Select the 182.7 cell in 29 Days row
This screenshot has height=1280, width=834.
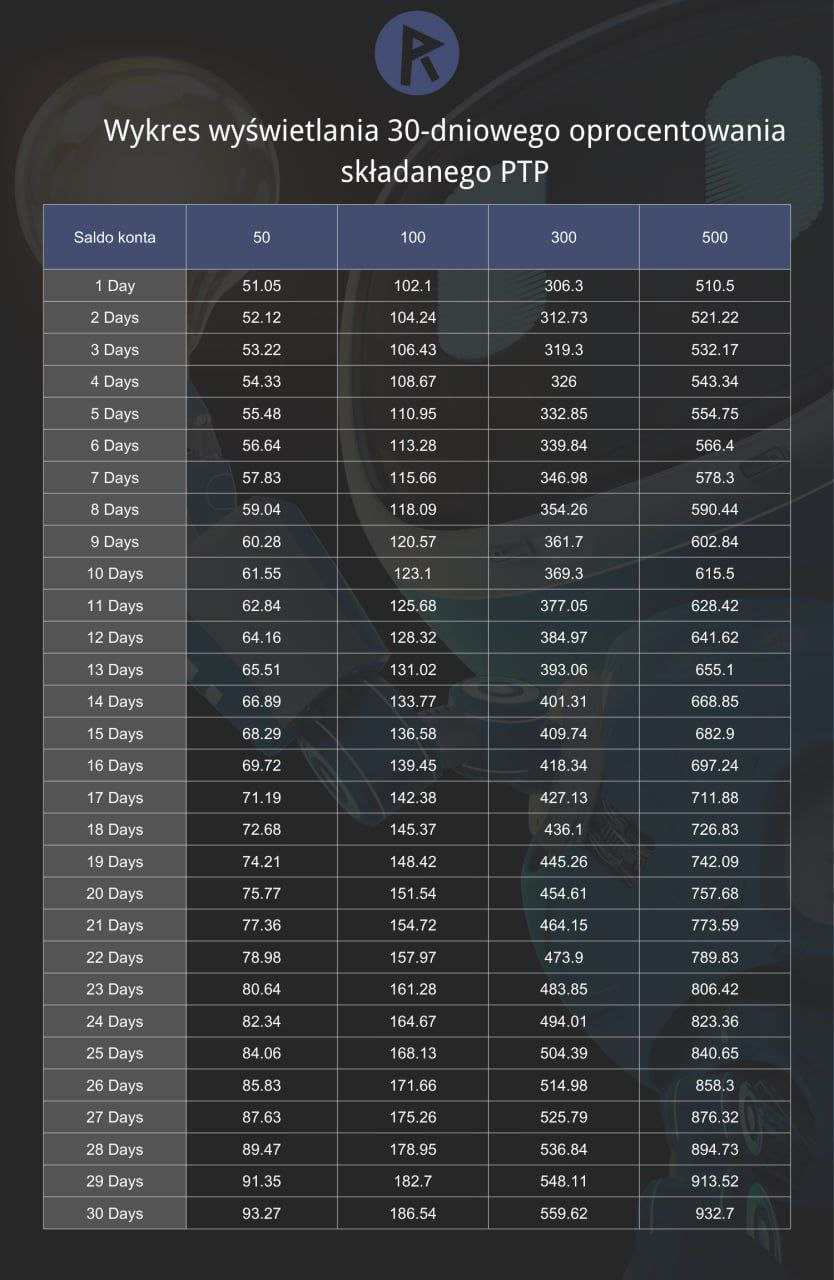click(x=413, y=1181)
